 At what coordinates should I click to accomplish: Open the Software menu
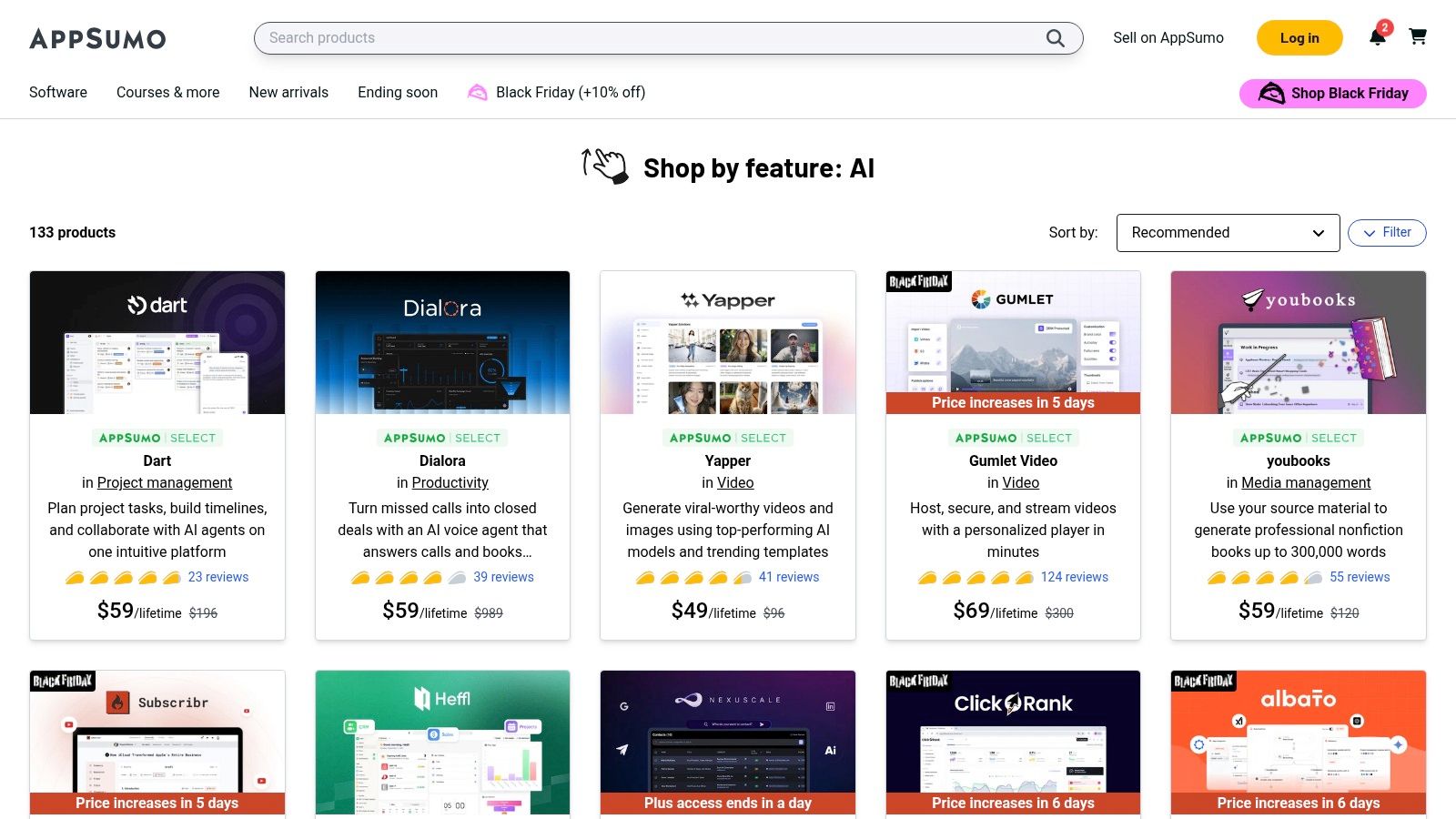click(x=57, y=92)
